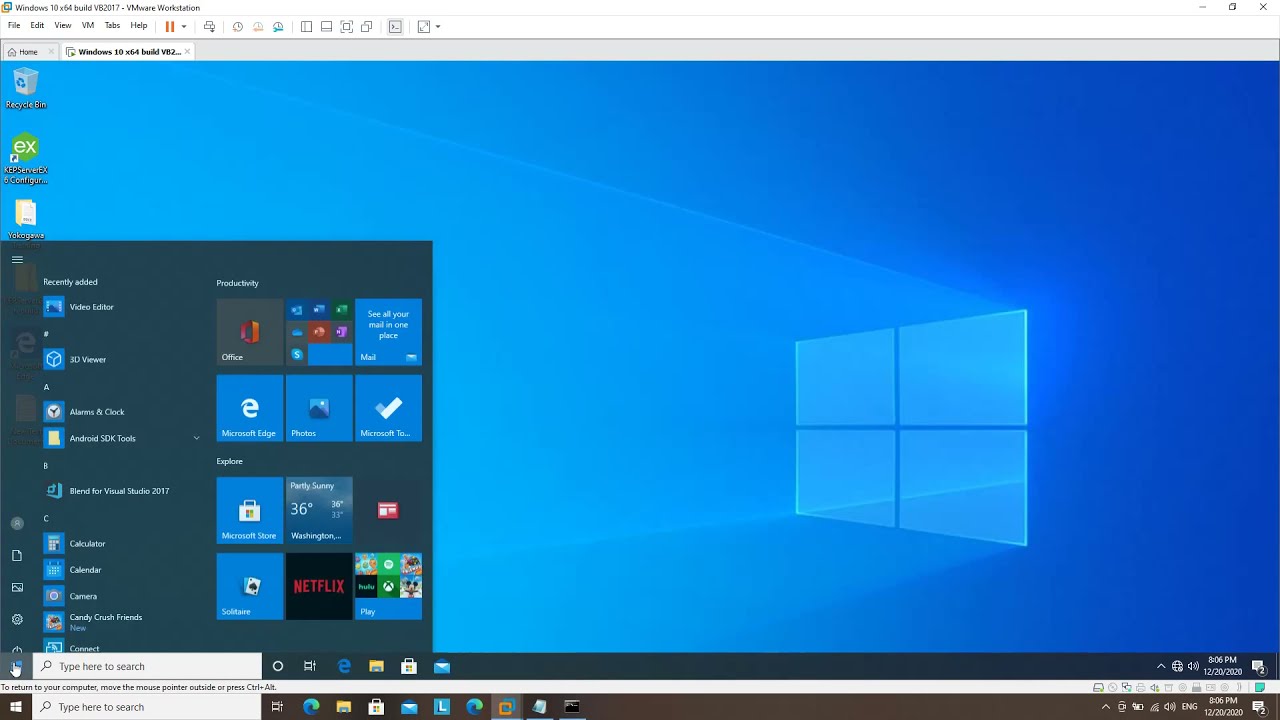Open the Solitaire tile

[x=250, y=586]
